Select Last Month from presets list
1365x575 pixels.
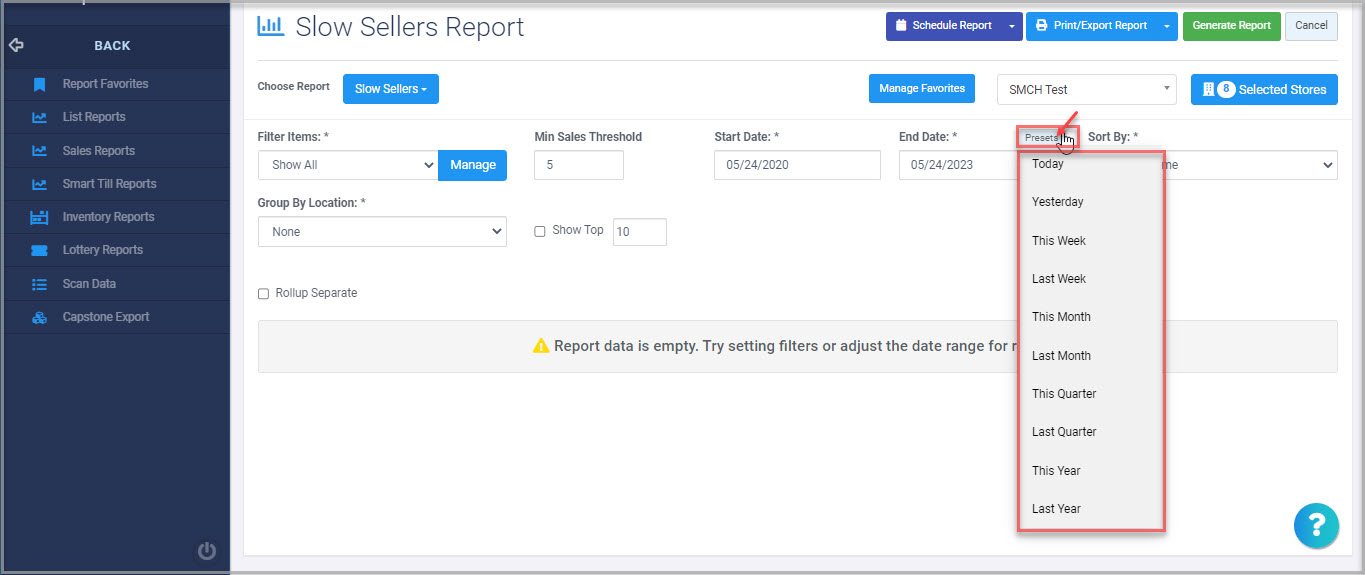coord(1061,355)
